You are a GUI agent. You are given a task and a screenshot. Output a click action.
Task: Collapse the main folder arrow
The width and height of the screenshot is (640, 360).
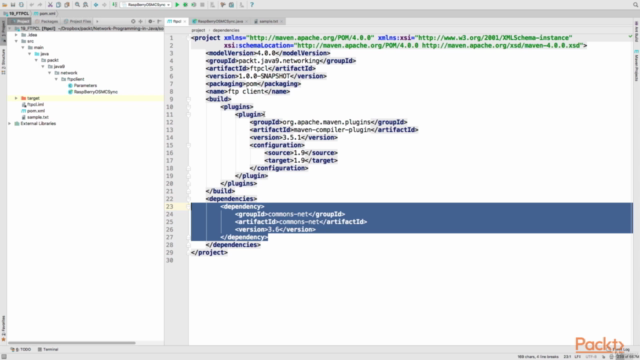(x=23, y=47)
